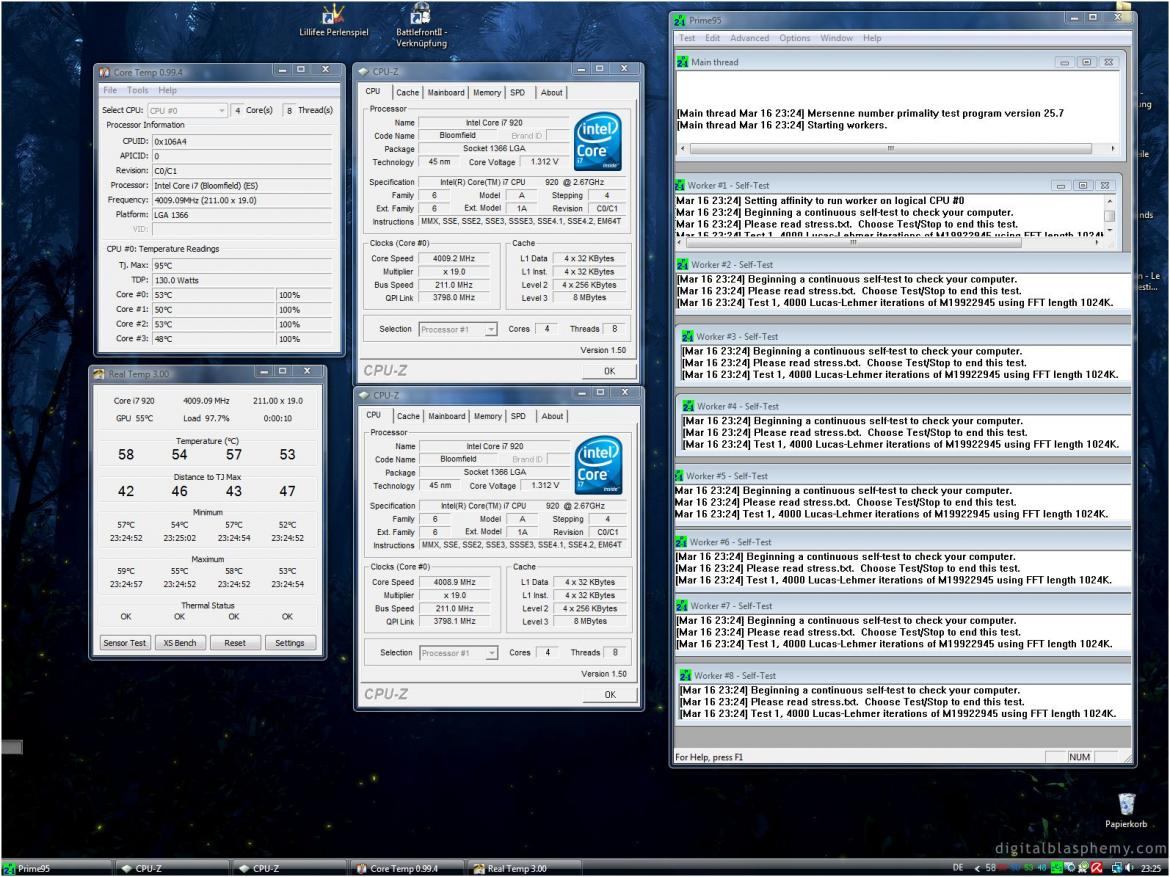Switch to the Cache tab in lower CPU-Z
The width and height of the screenshot is (1170, 877).
click(408, 416)
